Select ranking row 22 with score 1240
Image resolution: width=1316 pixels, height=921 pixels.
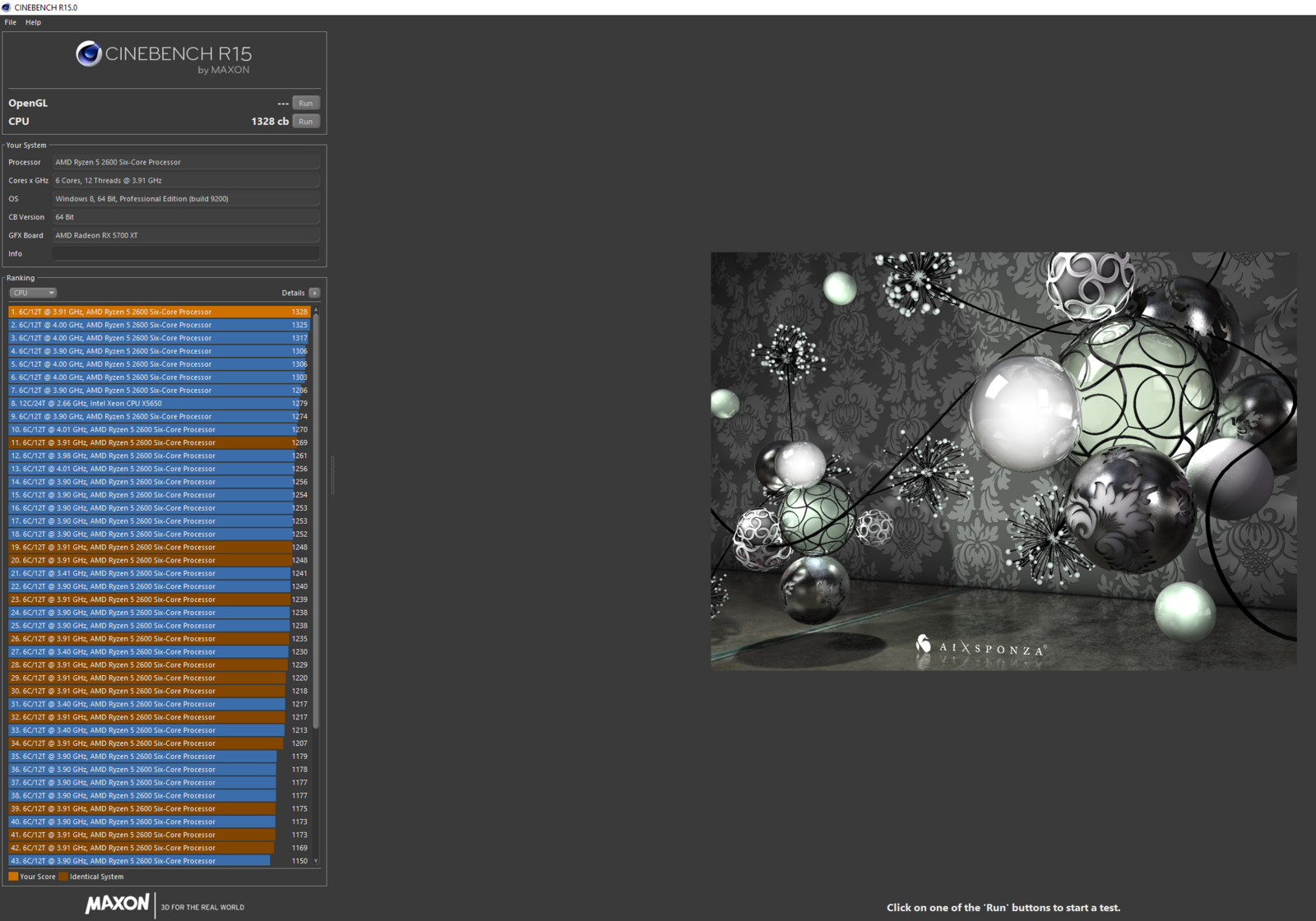(x=159, y=586)
